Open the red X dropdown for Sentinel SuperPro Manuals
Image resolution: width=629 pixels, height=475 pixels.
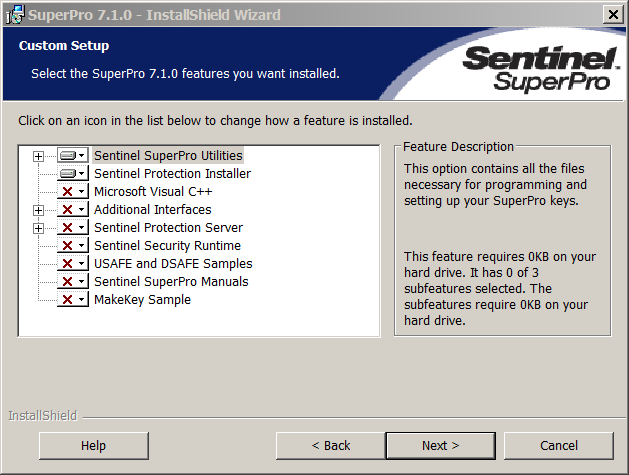click(73, 282)
